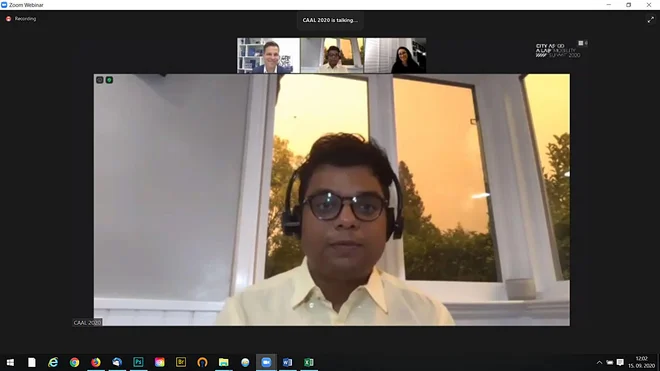Show hidden system tray icons
The height and width of the screenshot is (371, 660).
pos(599,362)
